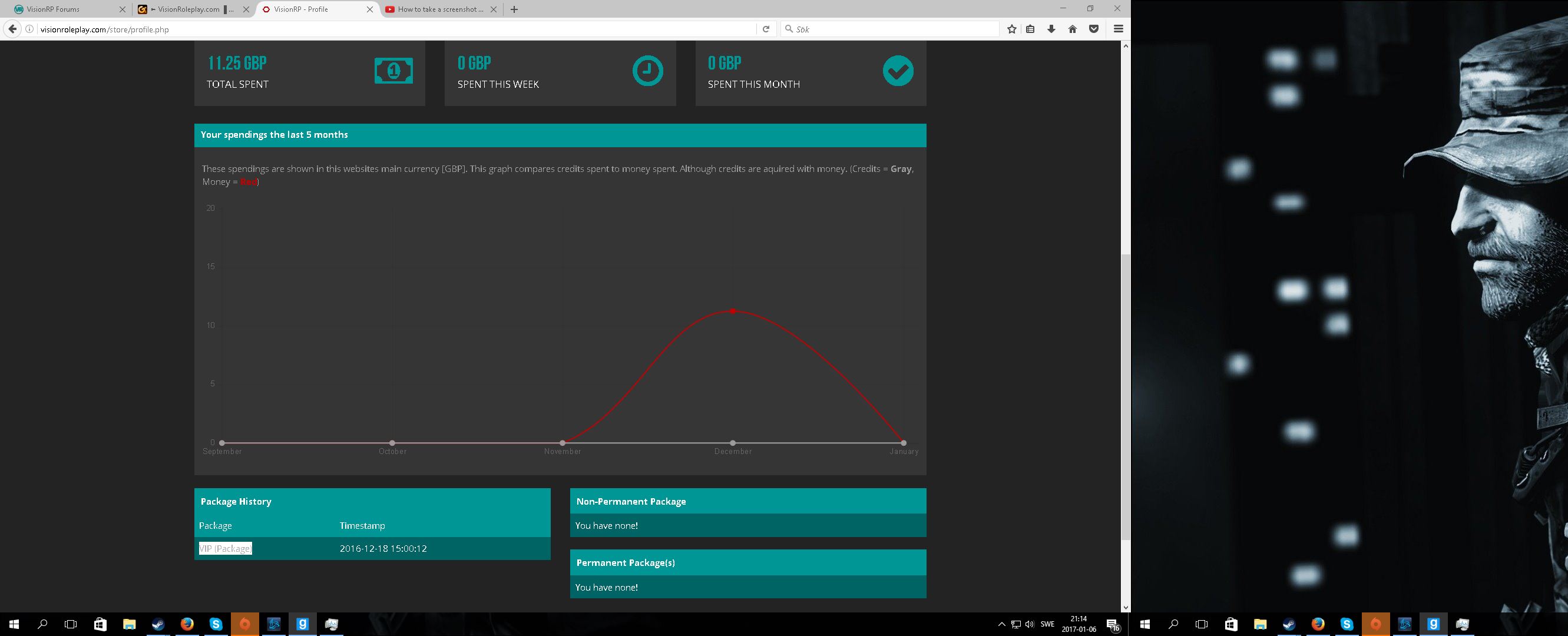Open Origin on the second monitor's taskbar
The image size is (1568, 636).
click(1375, 624)
